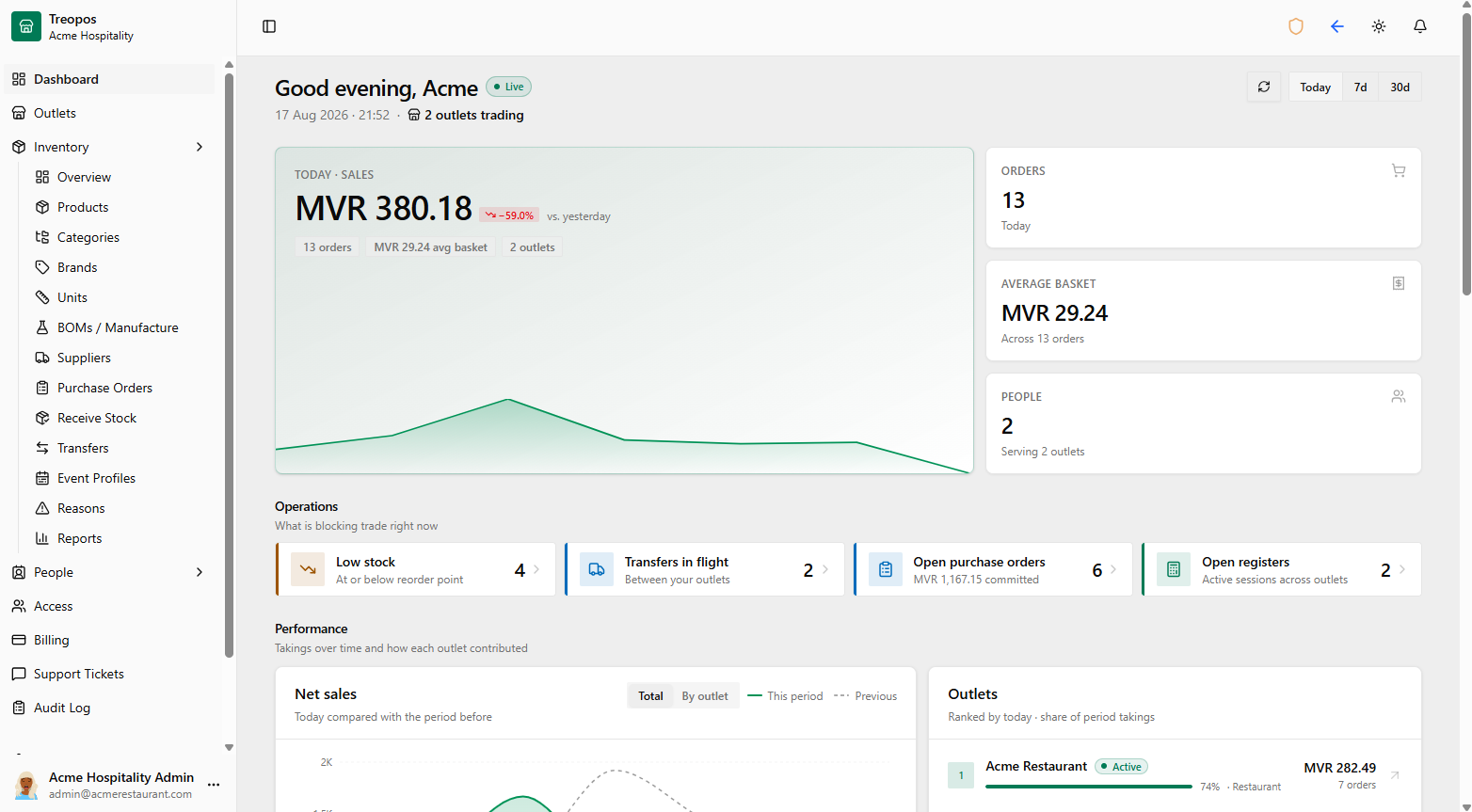Image resolution: width=1472 pixels, height=812 pixels.
Task: Click the Average Basket receipt icon
Action: tap(1399, 283)
